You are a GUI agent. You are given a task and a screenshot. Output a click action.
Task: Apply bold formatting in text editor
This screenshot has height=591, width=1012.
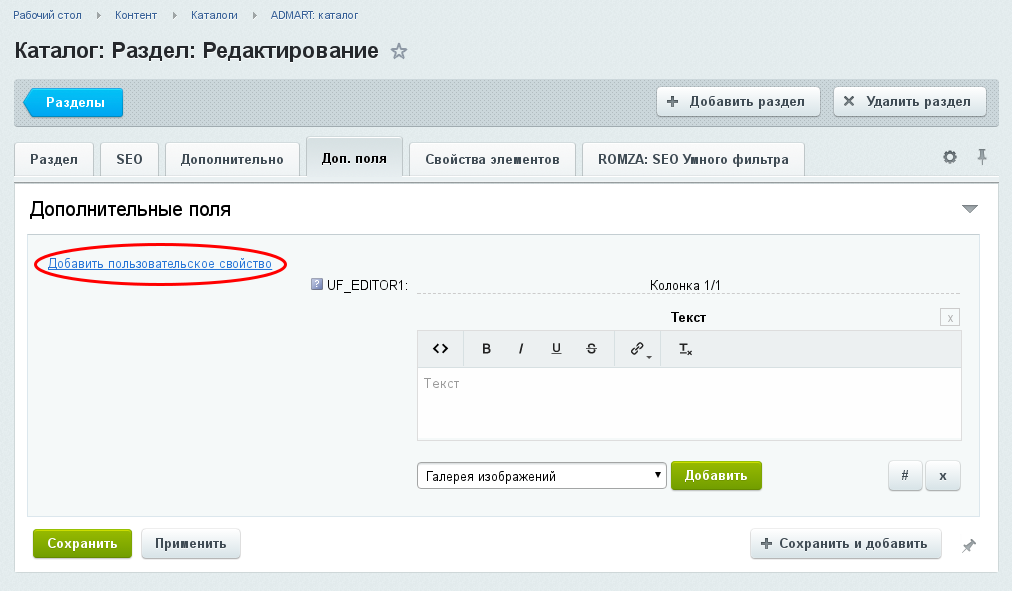[x=486, y=349]
